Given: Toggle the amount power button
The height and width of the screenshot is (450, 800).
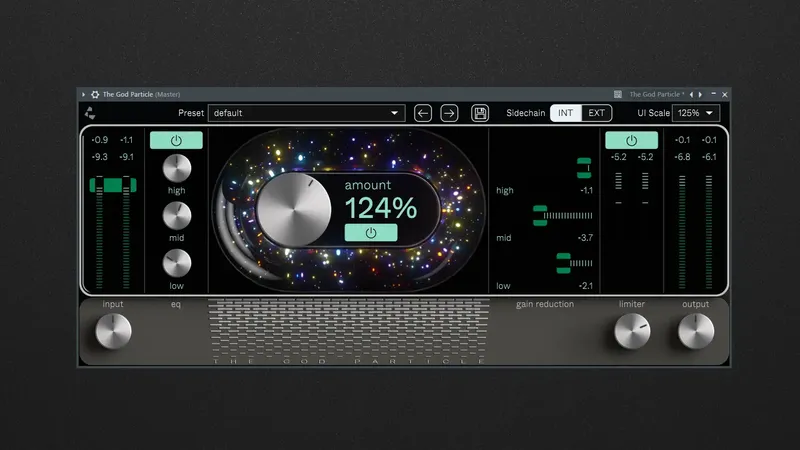Looking at the screenshot, I should [x=371, y=233].
